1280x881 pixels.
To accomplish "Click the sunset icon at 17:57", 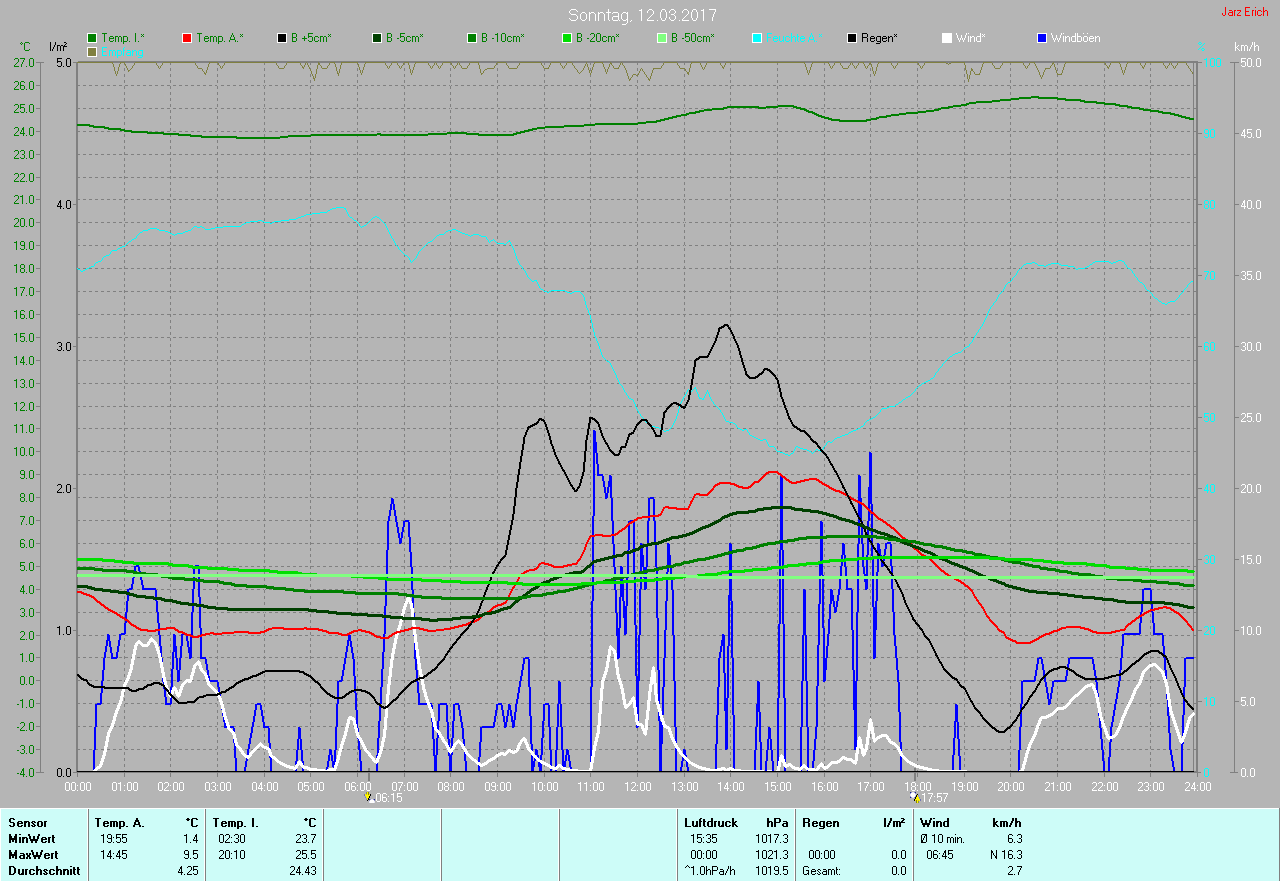I will [915, 797].
